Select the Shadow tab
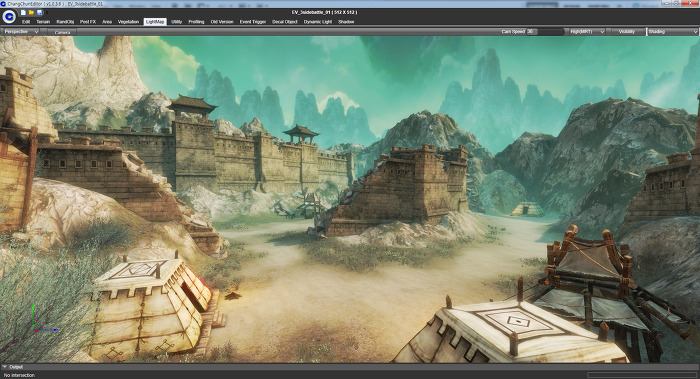The height and width of the screenshot is (379, 700). (x=346, y=21)
